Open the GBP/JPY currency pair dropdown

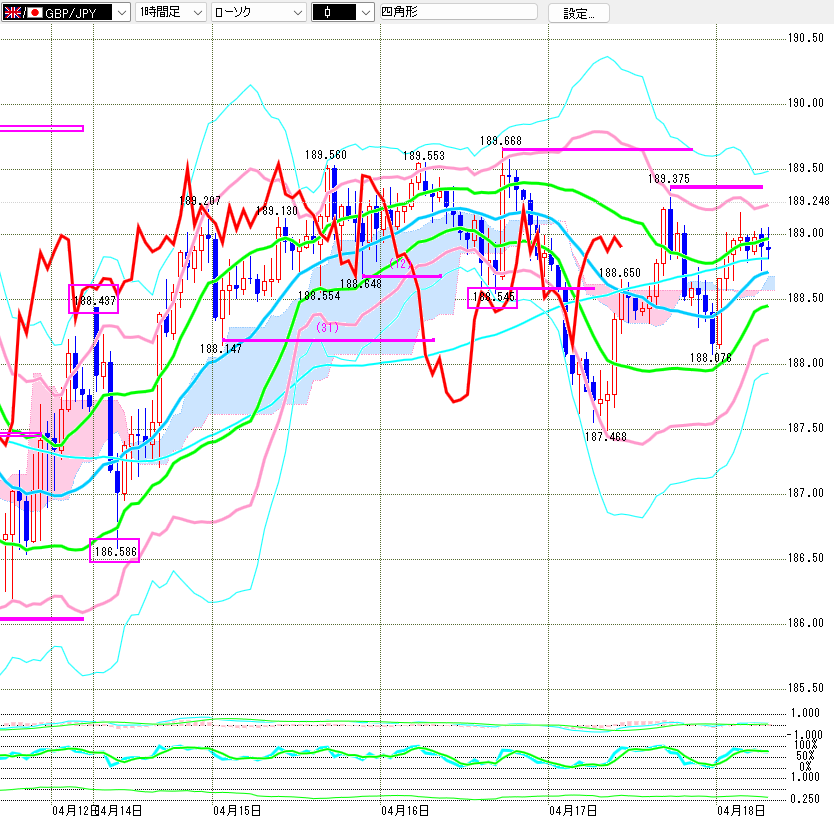[121, 13]
